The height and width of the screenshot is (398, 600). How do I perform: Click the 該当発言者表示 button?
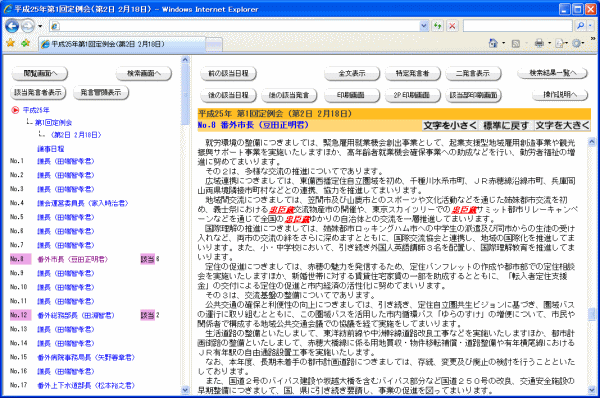click(38, 92)
